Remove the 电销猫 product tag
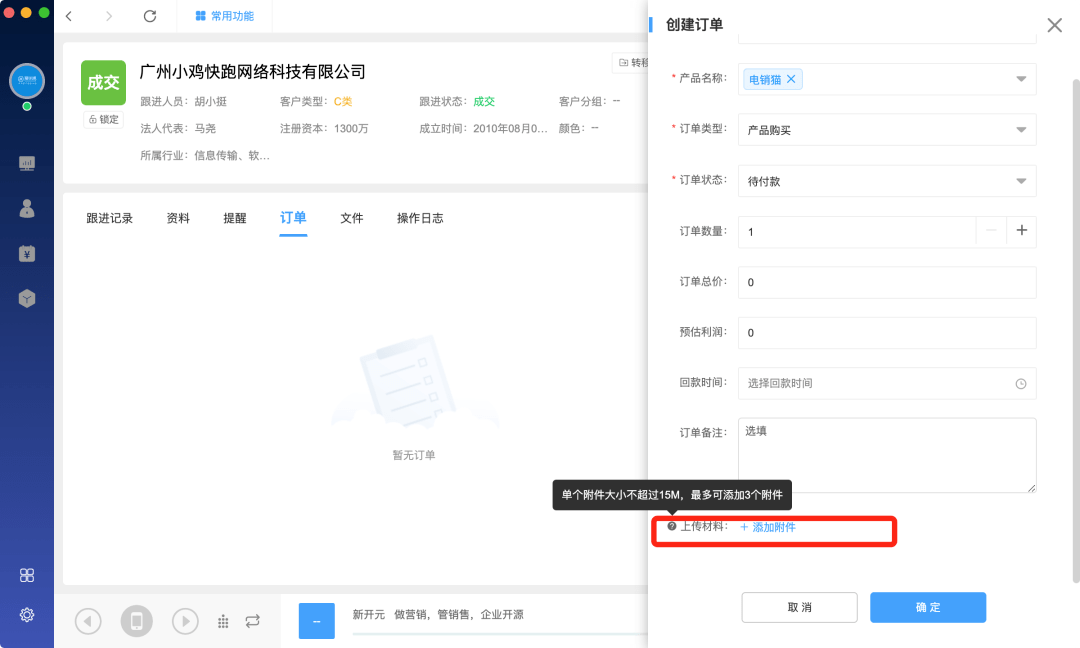Image resolution: width=1080 pixels, height=648 pixels. [791, 79]
